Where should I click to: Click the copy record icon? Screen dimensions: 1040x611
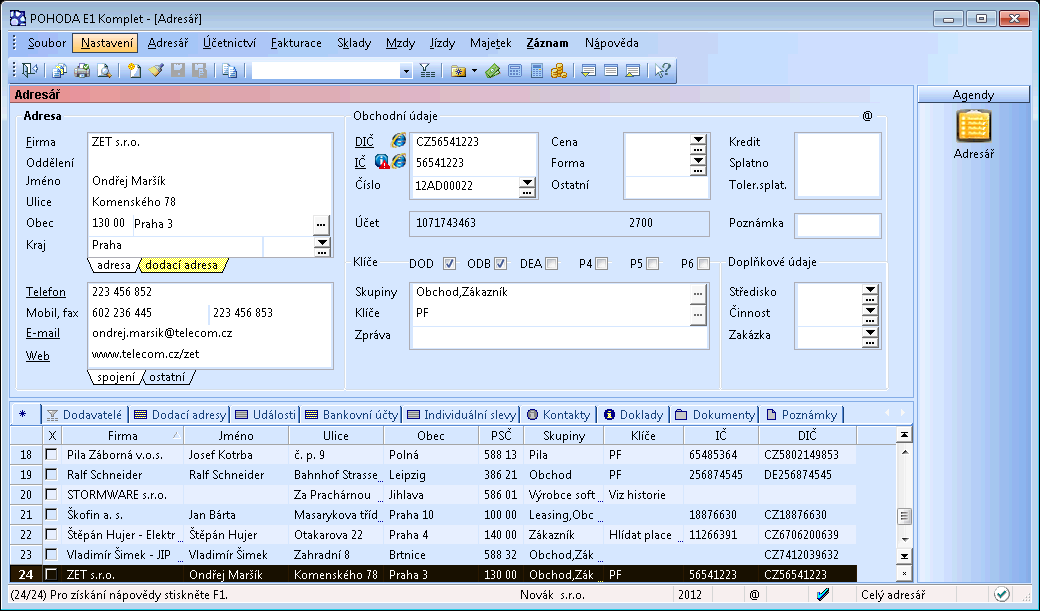(x=229, y=70)
